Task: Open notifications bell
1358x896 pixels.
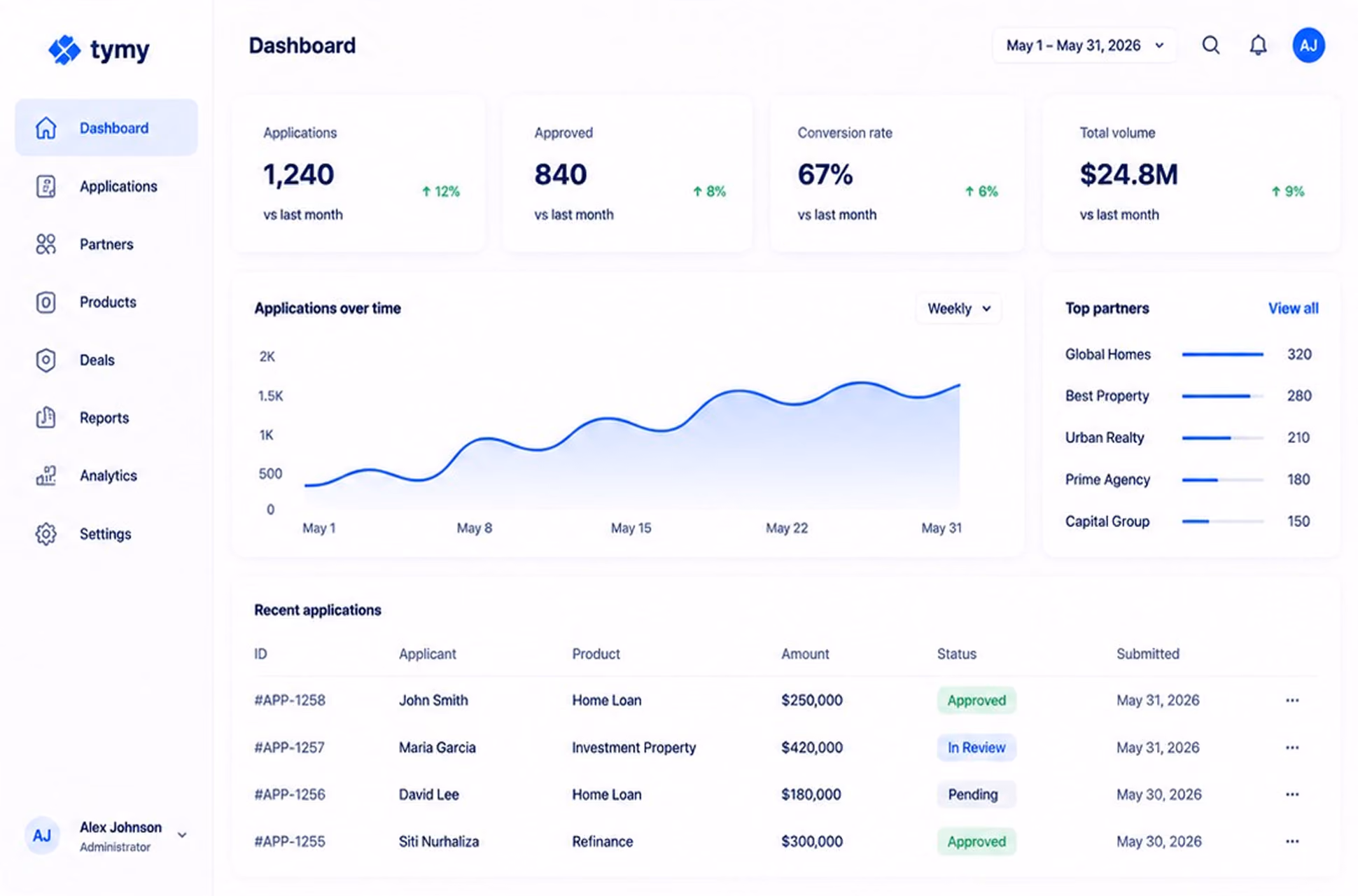Action: coord(1259,45)
